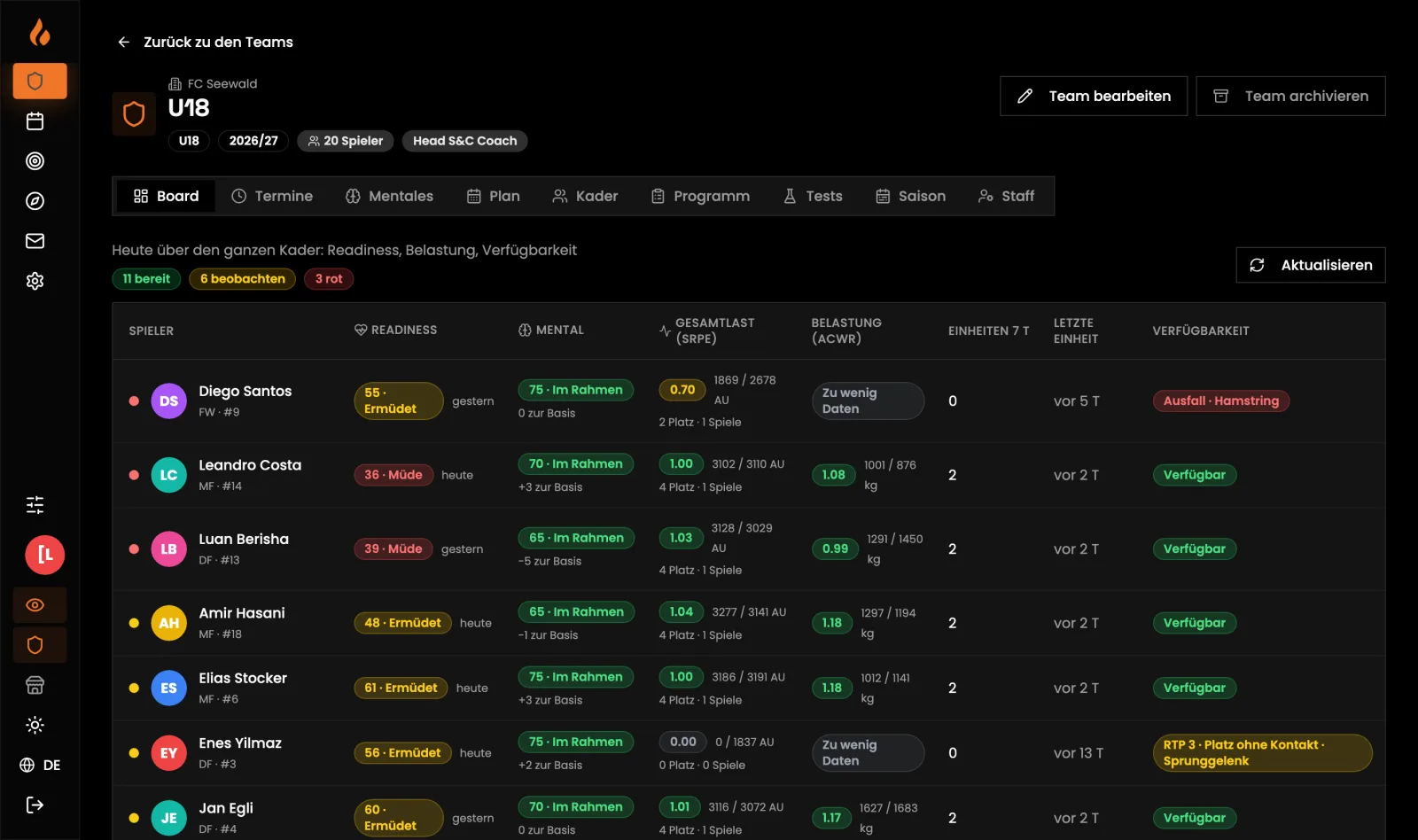
Task: Click the Aktualisieren refresh button
Action: tap(1311, 265)
